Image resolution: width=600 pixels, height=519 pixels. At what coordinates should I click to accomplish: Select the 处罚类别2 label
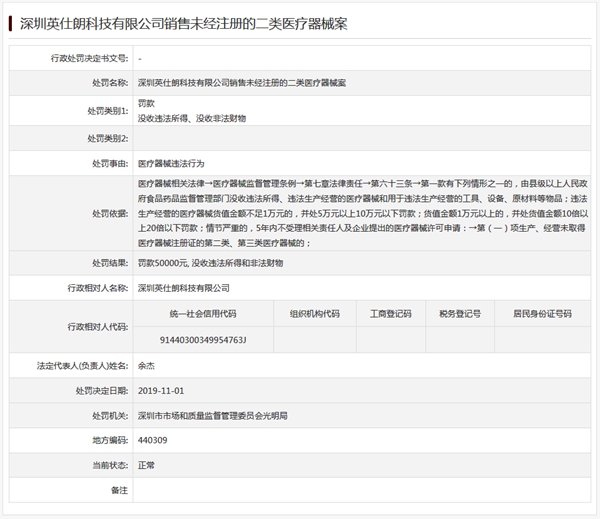[108, 138]
